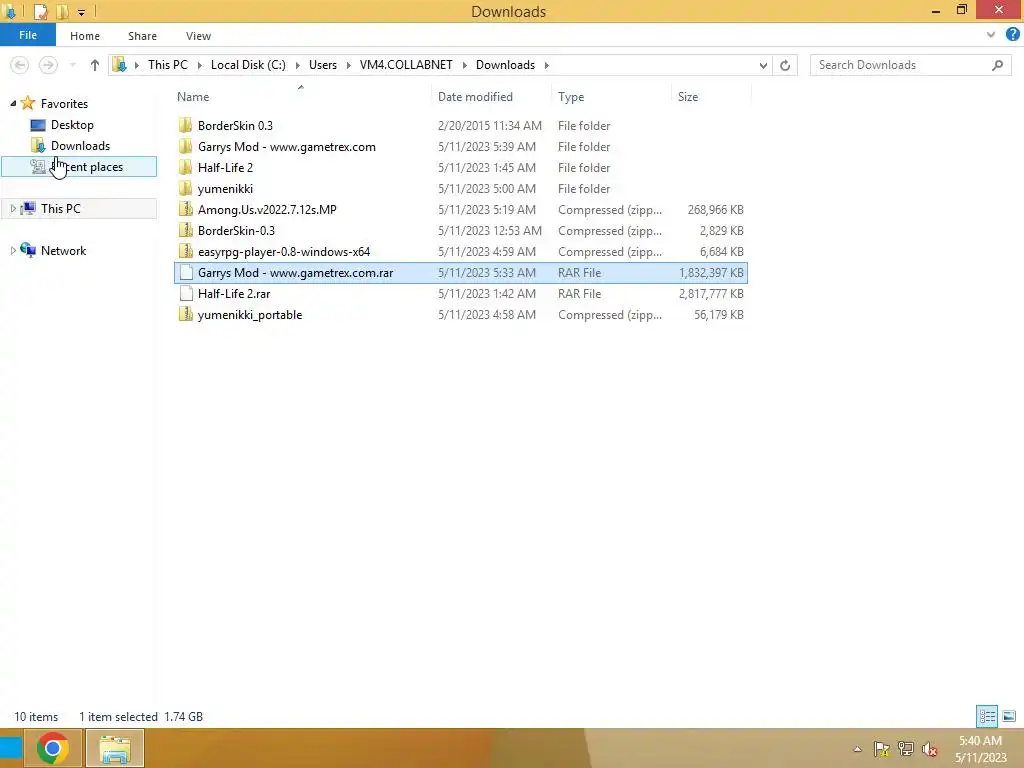This screenshot has width=1024, height=768.
Task: Select the BorderSkin 0.3 folder icon
Action: click(x=185, y=125)
